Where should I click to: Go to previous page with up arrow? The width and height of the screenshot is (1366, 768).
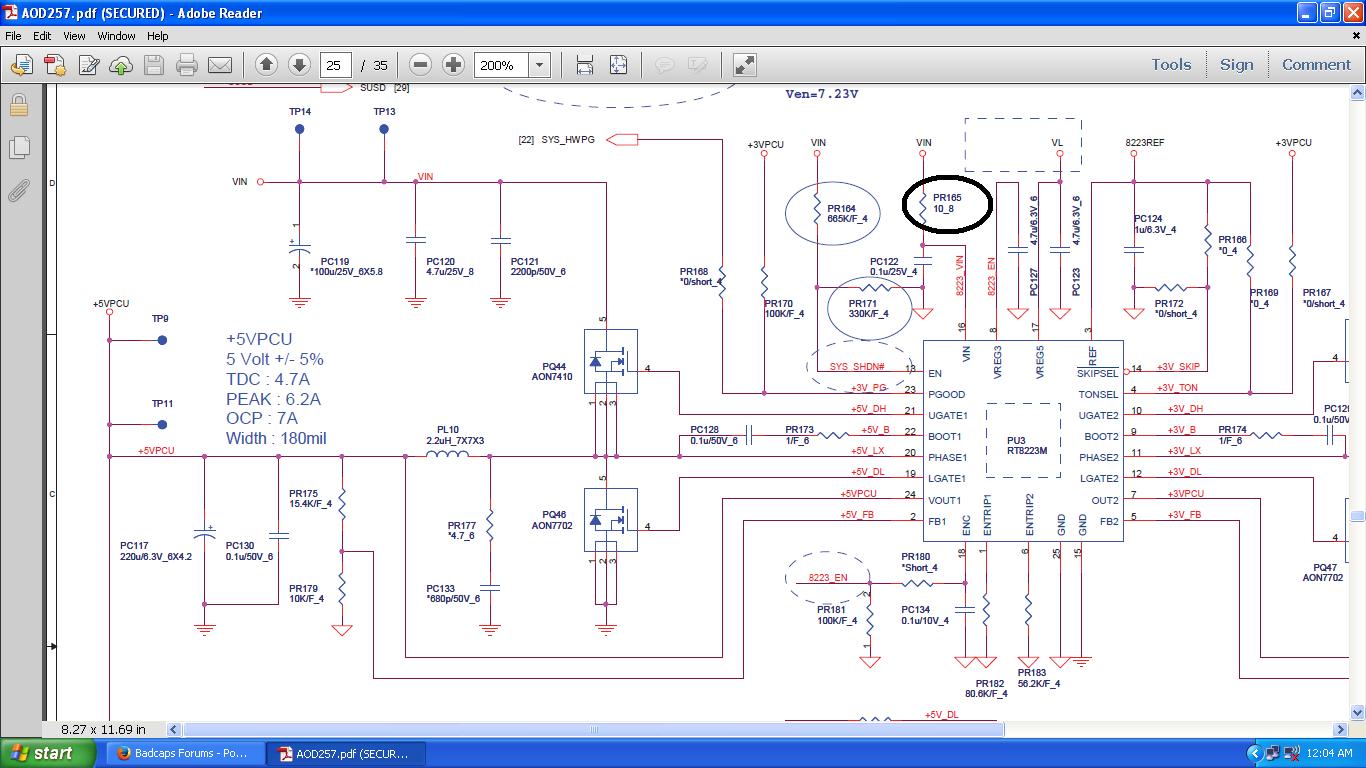[266, 65]
